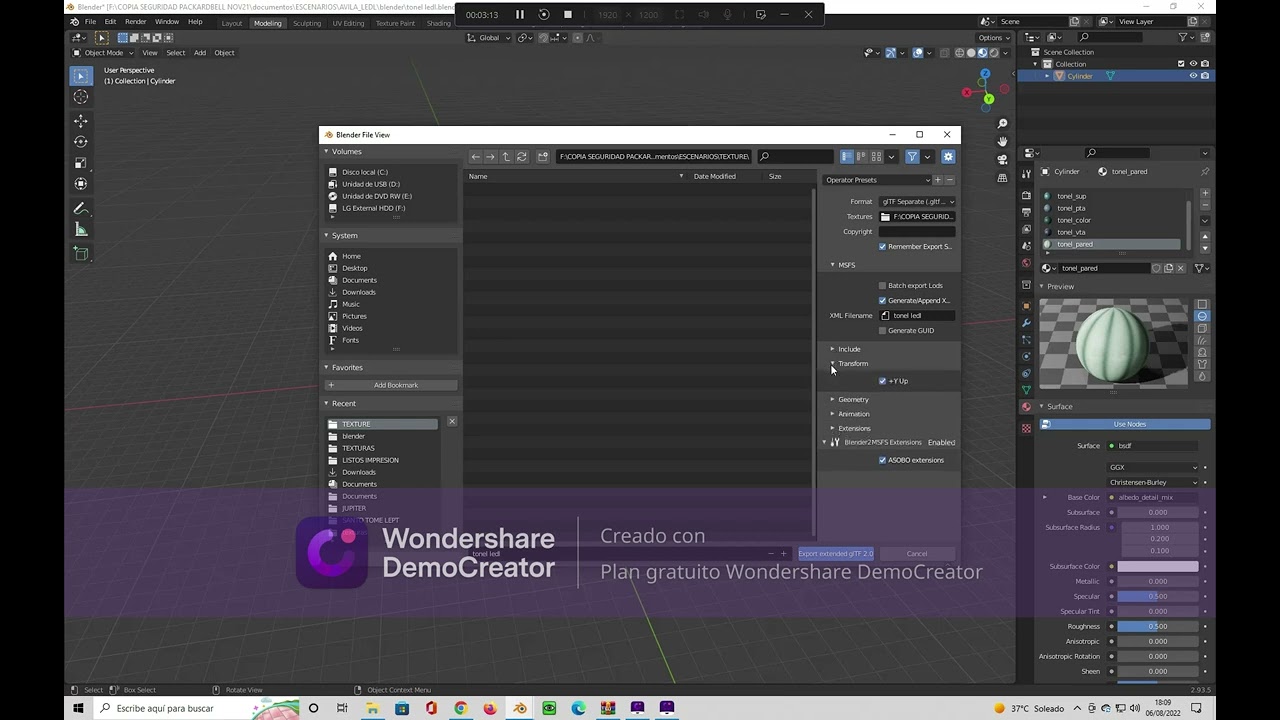Open the Edit menu

(x=110, y=21)
